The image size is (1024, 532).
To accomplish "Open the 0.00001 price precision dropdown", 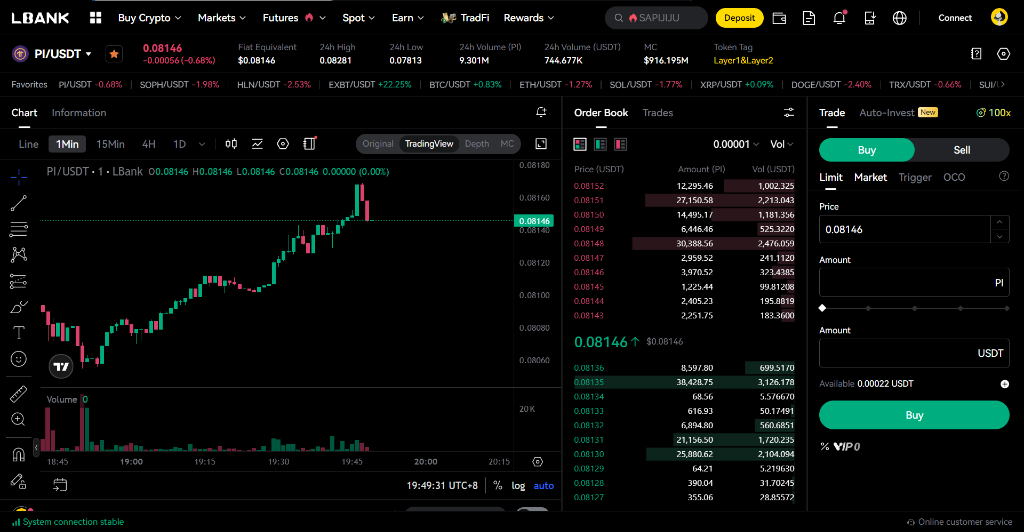I will [x=736, y=144].
